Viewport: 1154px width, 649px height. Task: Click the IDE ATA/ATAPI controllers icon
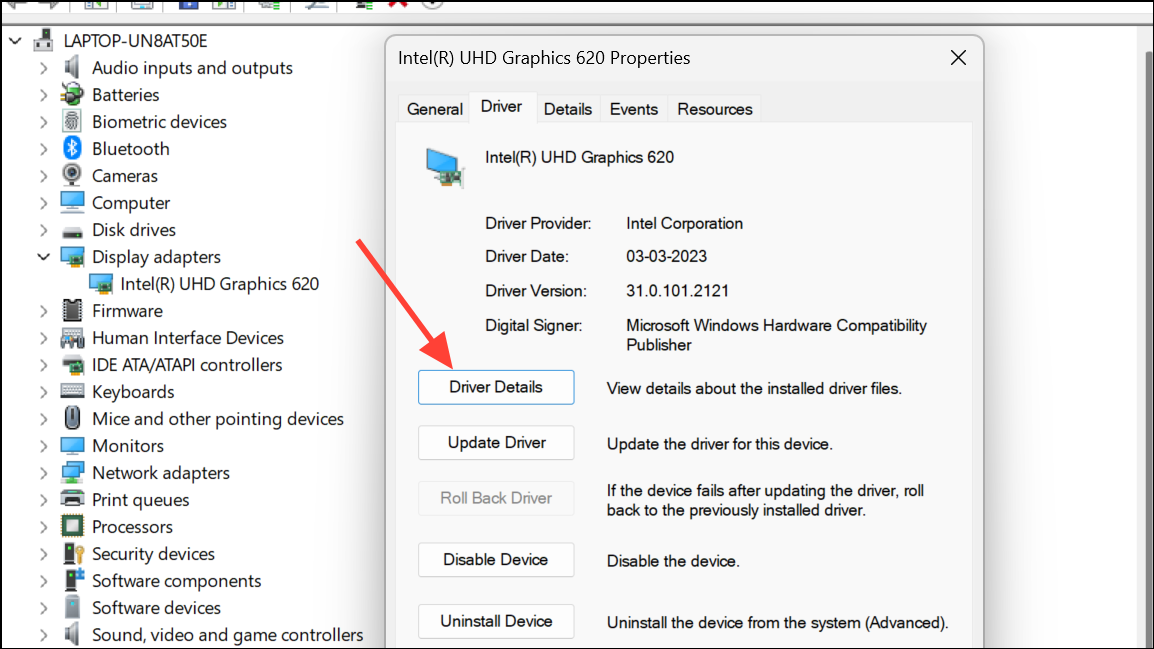pos(72,365)
